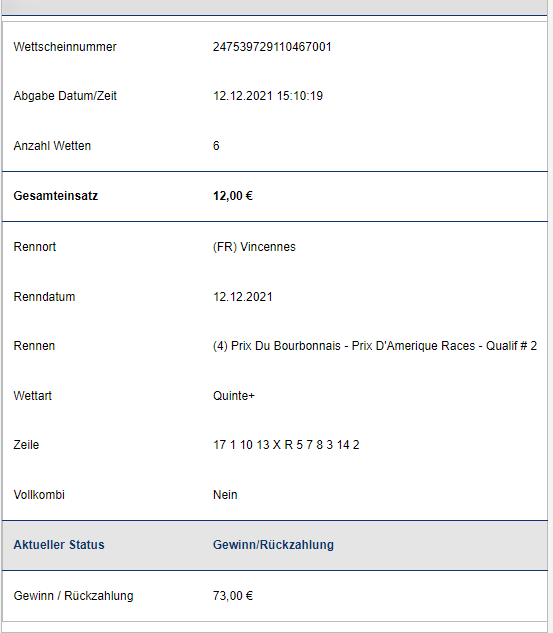Select the Wettscheinnummer value 247539729110467001
The image size is (553, 633).
tap(272, 47)
